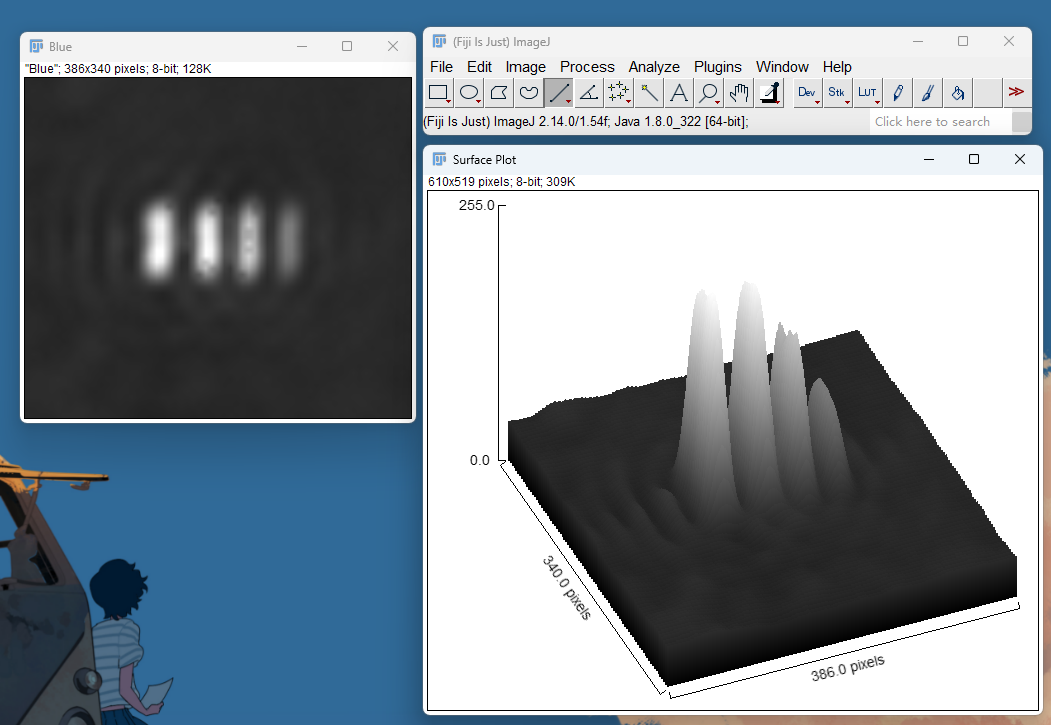Screen dimensions: 1051x725
Task: Activate the Freehand selection tool
Action: [529, 92]
